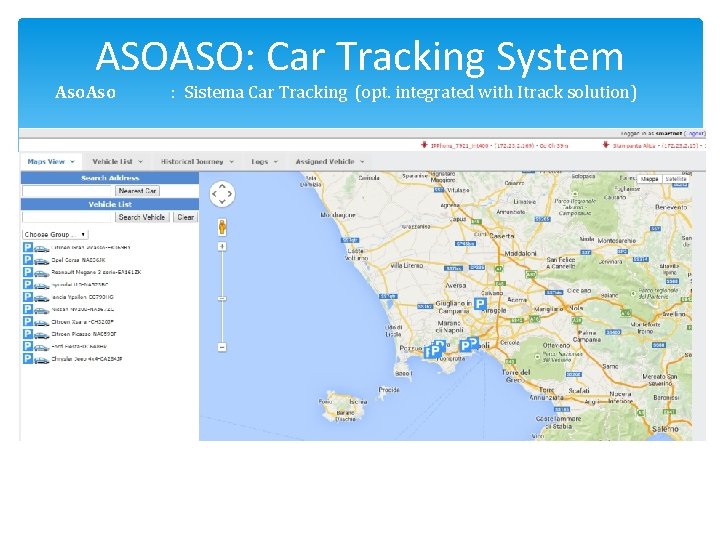Click red down arrow beside IPPhone_7921 alert
720x540 pixels.
tap(424, 145)
